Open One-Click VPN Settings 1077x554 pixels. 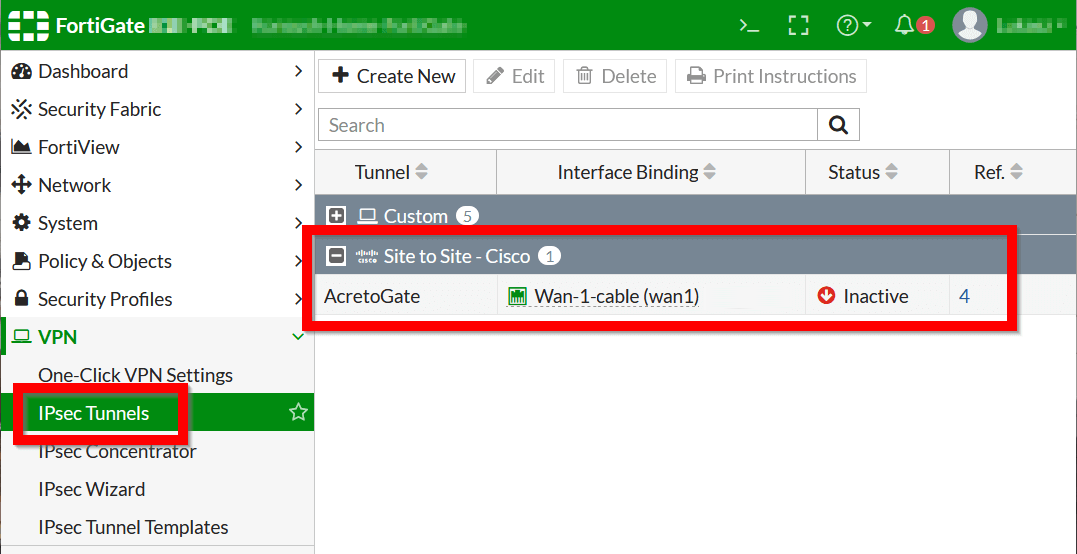point(135,376)
